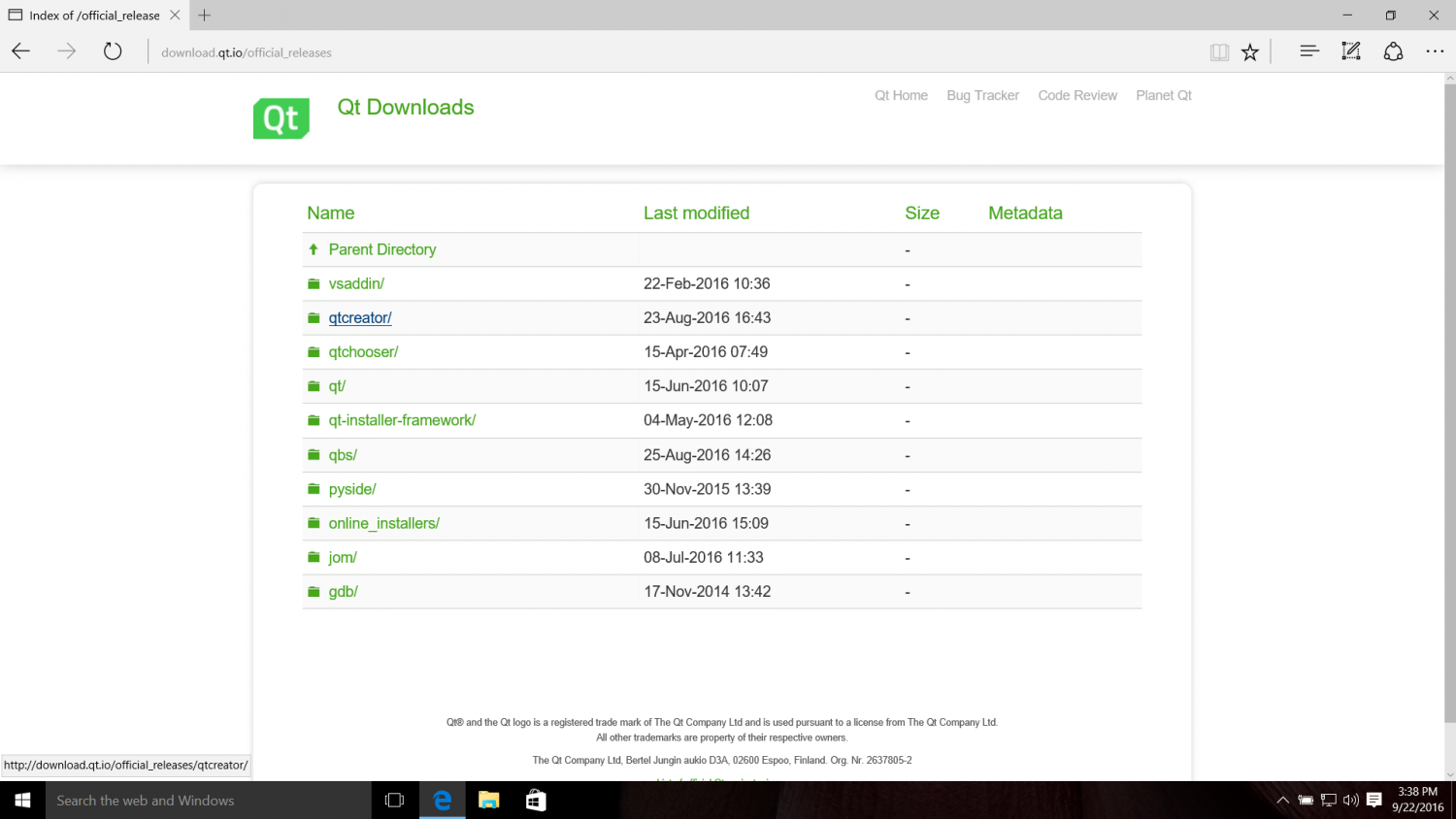Refresh the Qt downloads page

pos(112,51)
